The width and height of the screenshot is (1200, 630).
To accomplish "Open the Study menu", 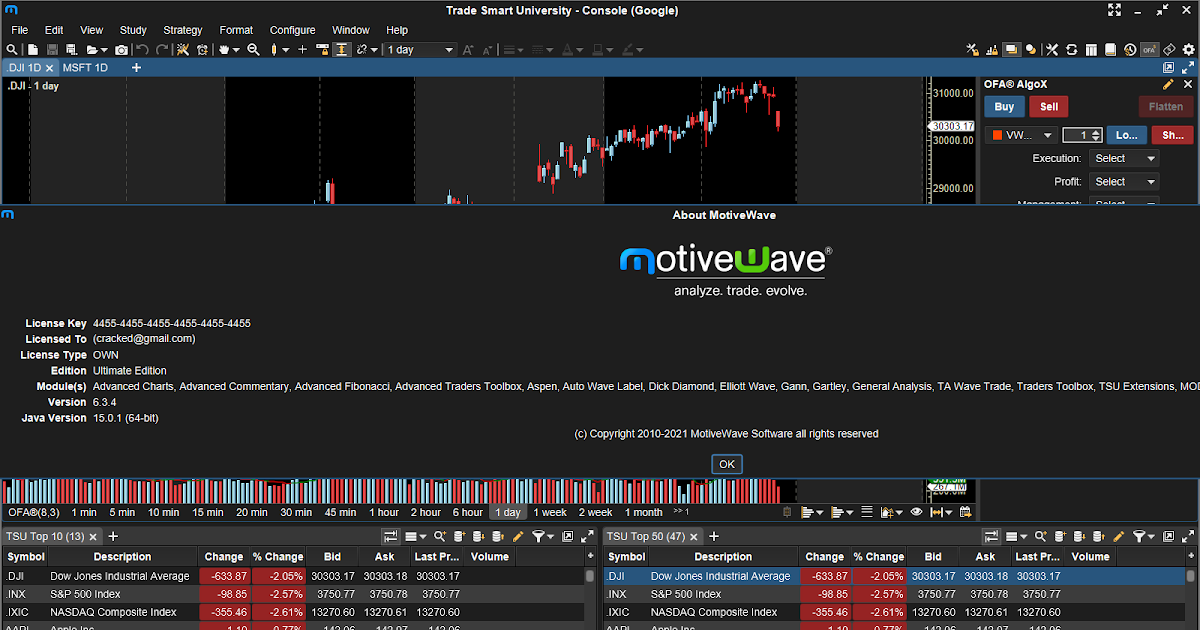I will 132,30.
